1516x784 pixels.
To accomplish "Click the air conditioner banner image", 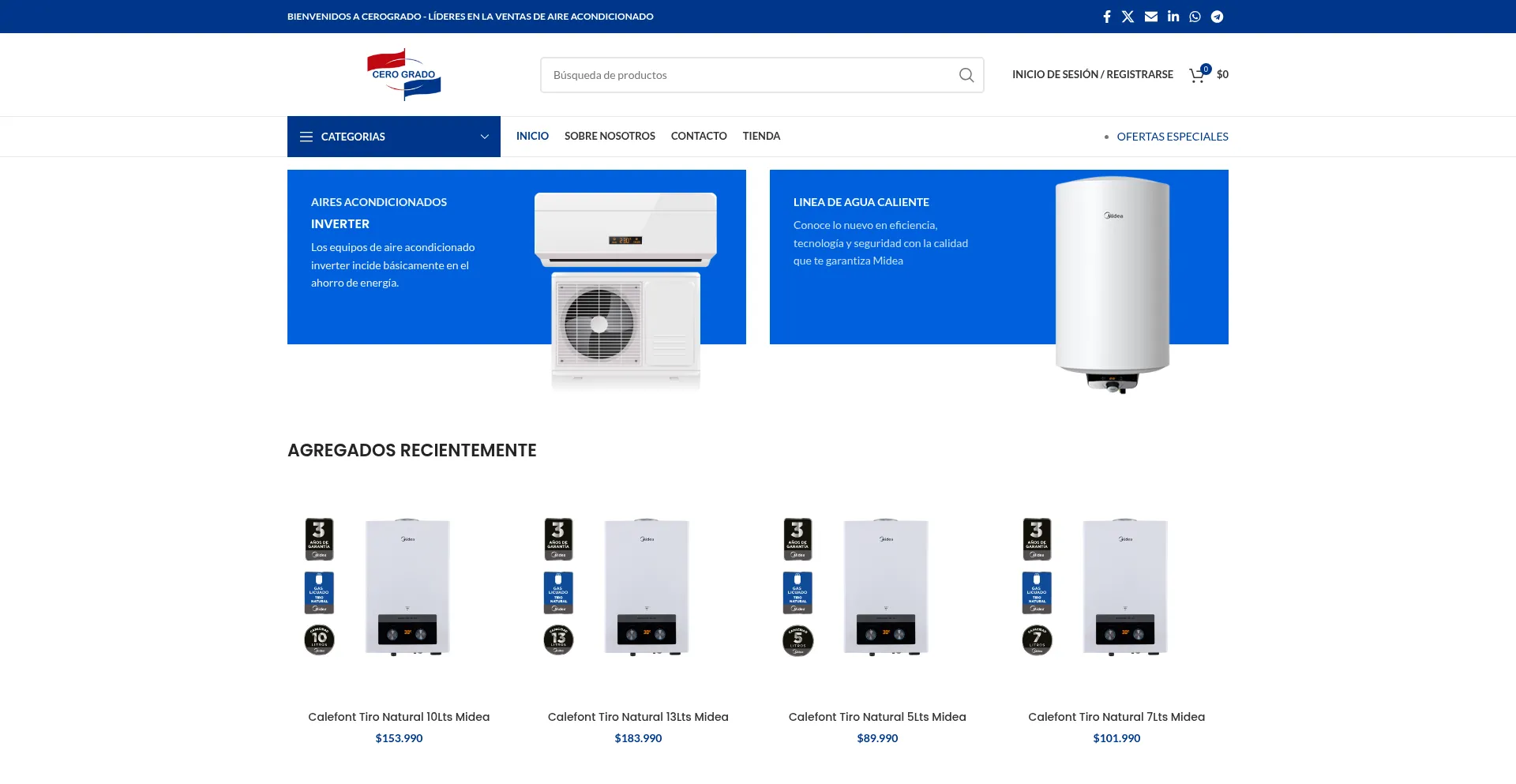I will tap(625, 291).
